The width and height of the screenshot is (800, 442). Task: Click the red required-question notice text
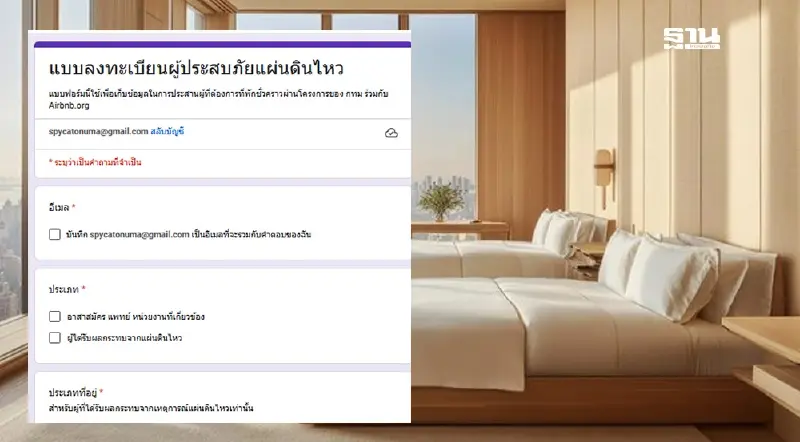click(95, 162)
